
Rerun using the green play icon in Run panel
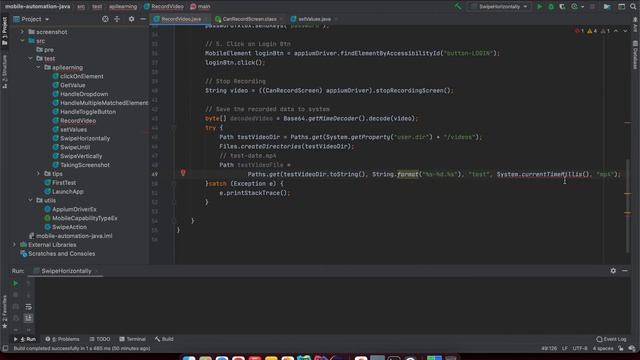[x=16, y=283]
